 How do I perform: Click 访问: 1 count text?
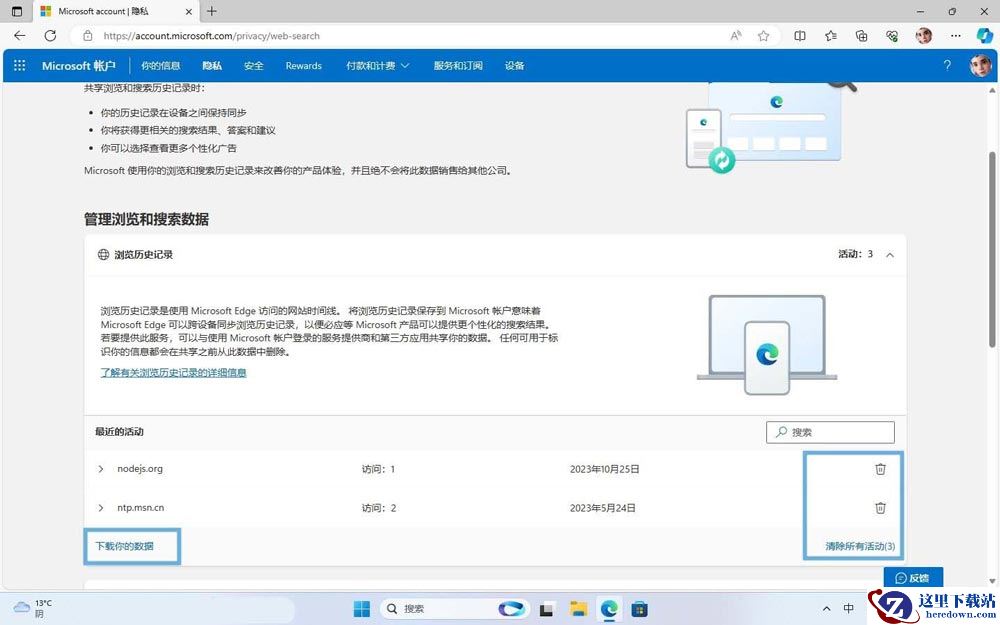click(379, 469)
